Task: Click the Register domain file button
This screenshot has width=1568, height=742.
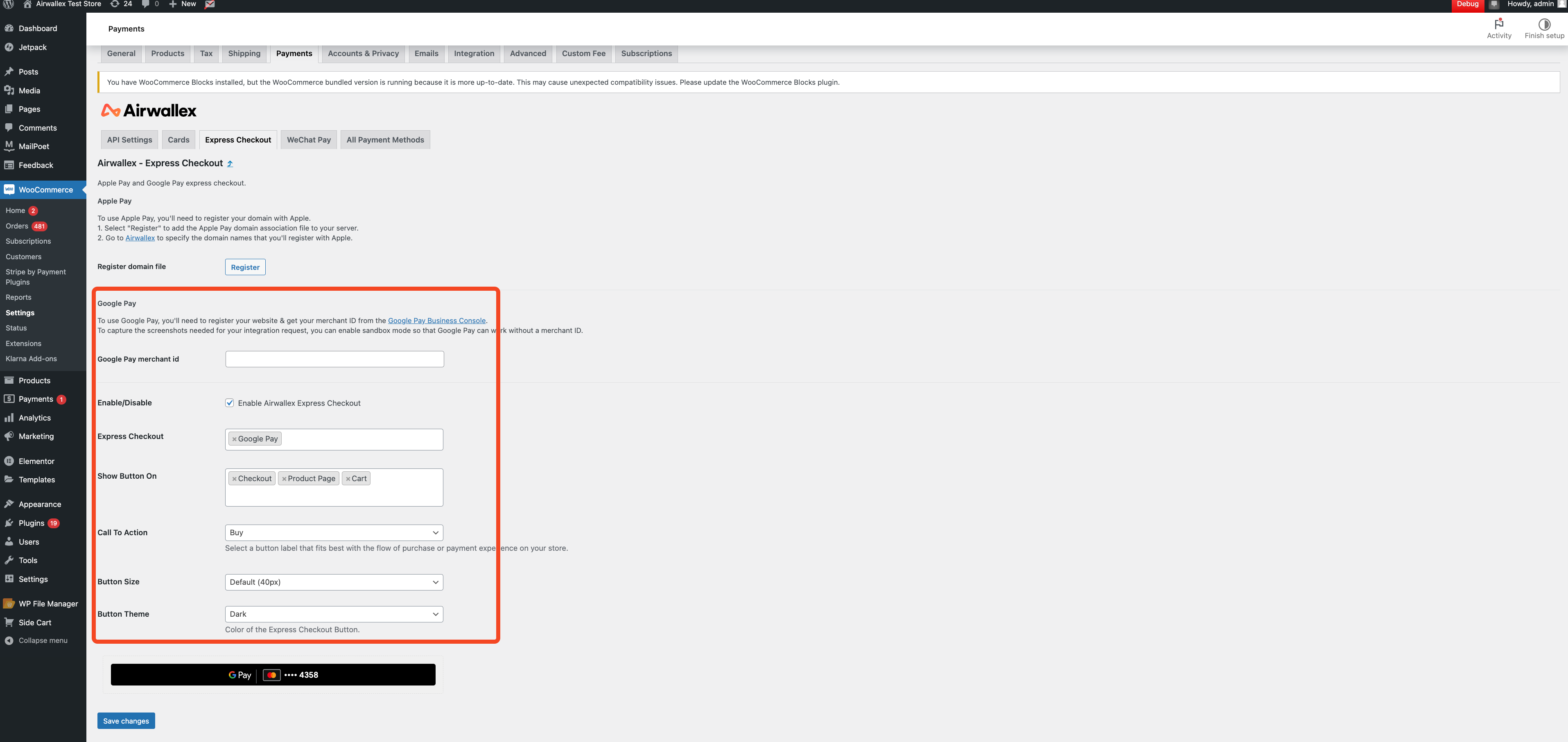Action: [x=245, y=267]
